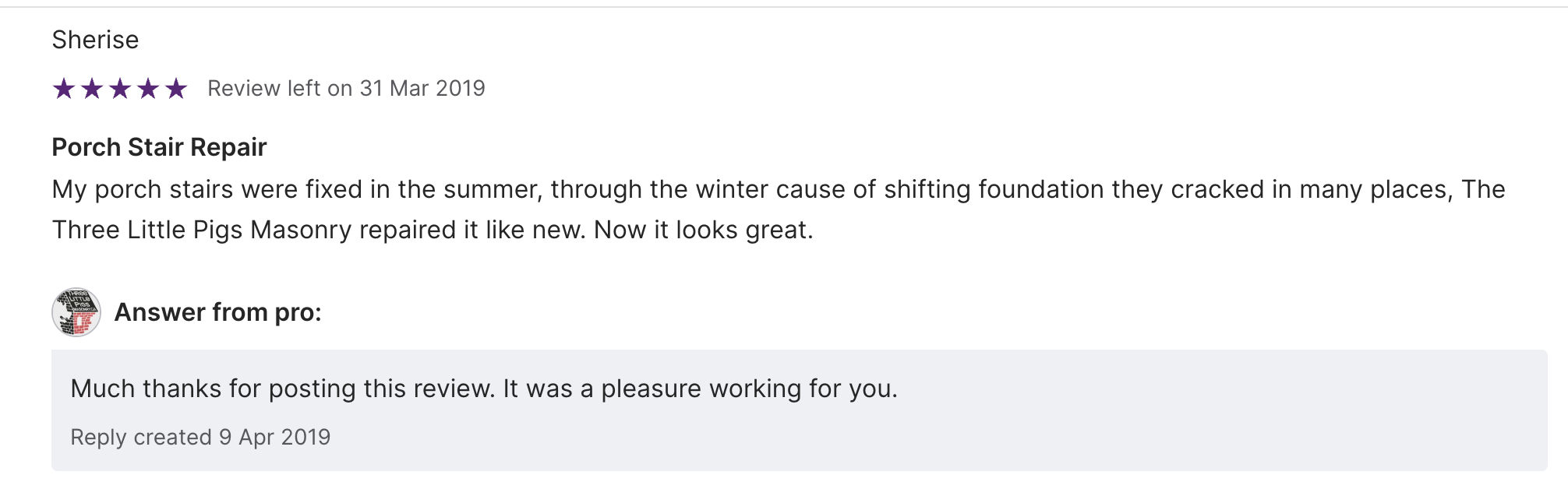Click reviewer name Sherise
This screenshot has height=489, width=1568.
[x=95, y=40]
